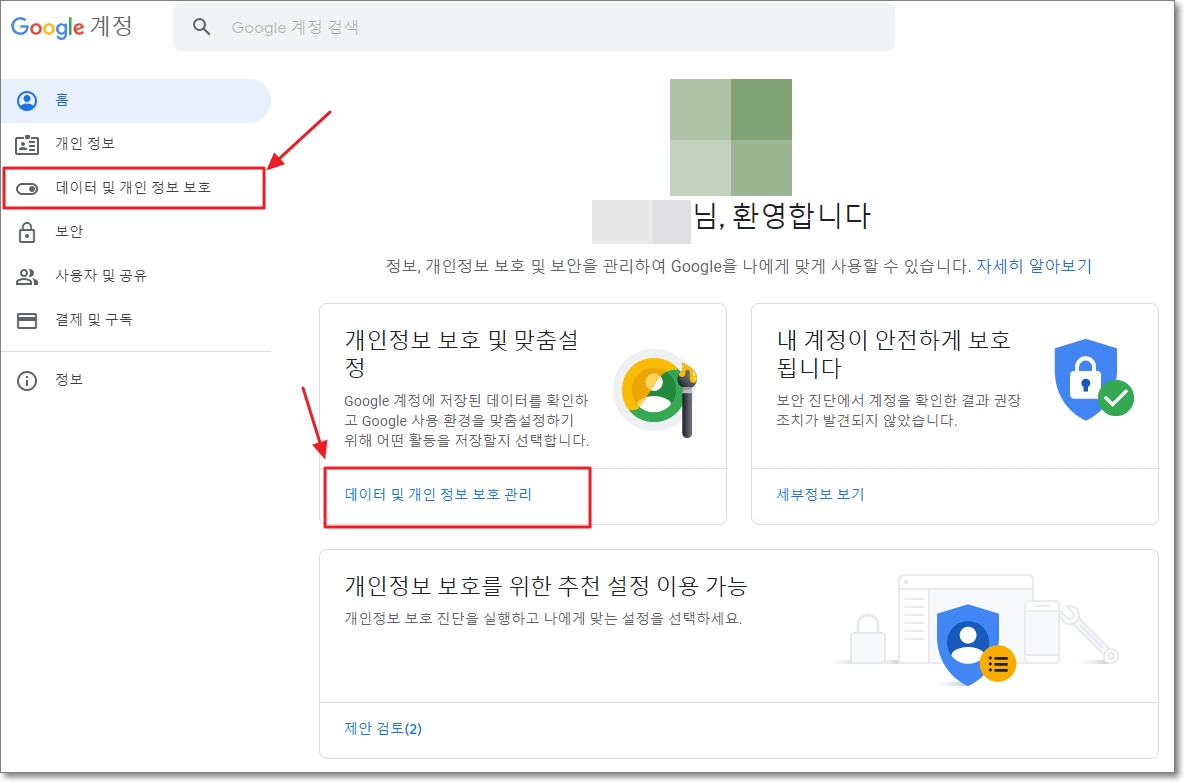Open the 결제 및 구독 menu item
Screen dimensions: 1184x782
(x=136, y=320)
